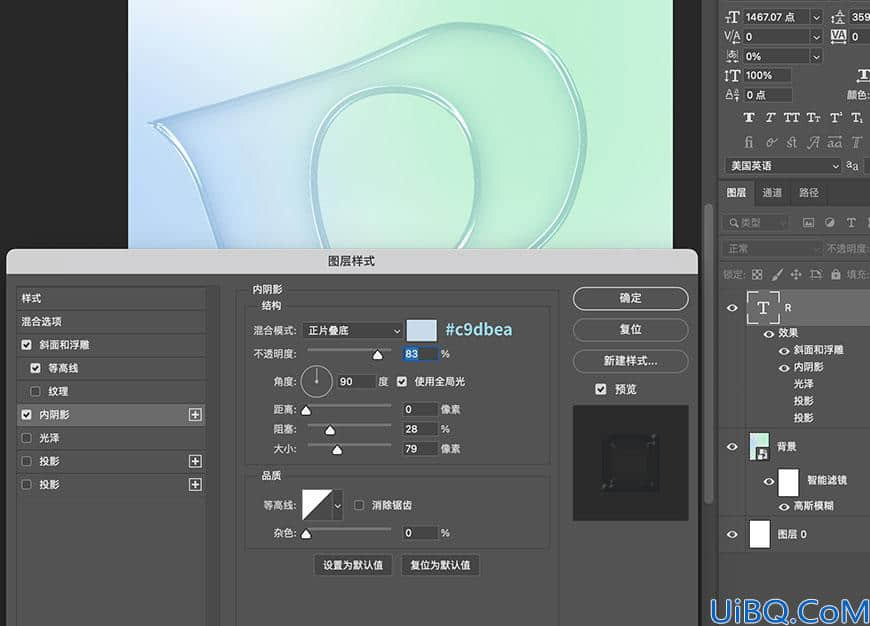The width and height of the screenshot is (870, 626).
Task: Lock transparent pixels icon
Action: click(x=757, y=274)
